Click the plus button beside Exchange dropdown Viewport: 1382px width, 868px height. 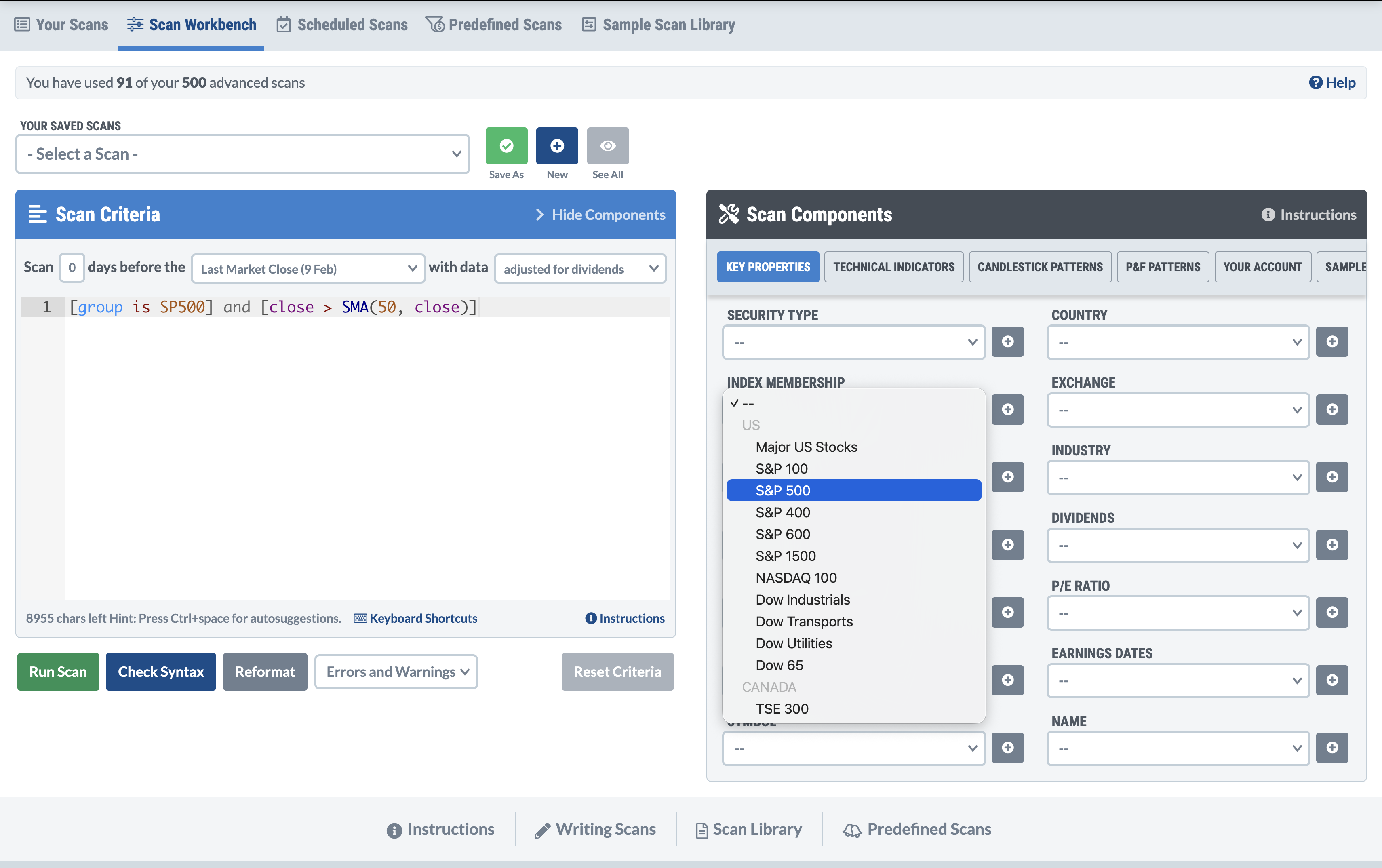pos(1332,409)
